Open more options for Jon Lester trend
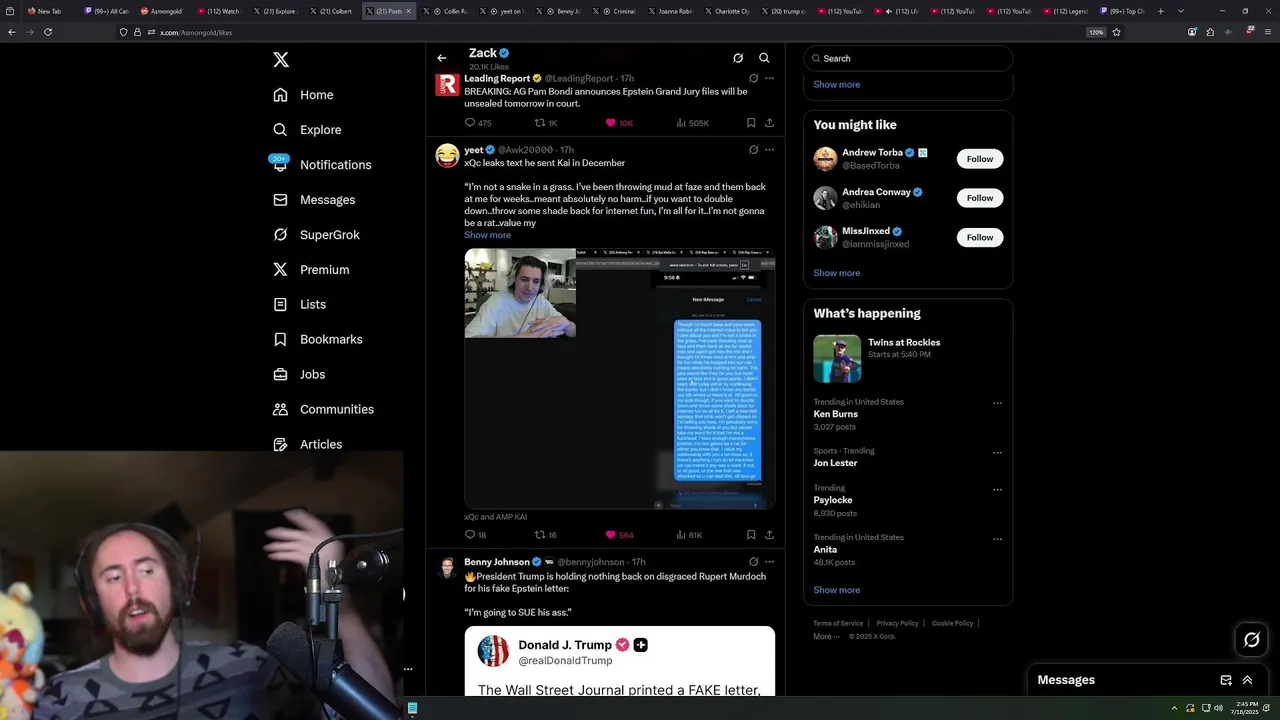 (x=997, y=452)
